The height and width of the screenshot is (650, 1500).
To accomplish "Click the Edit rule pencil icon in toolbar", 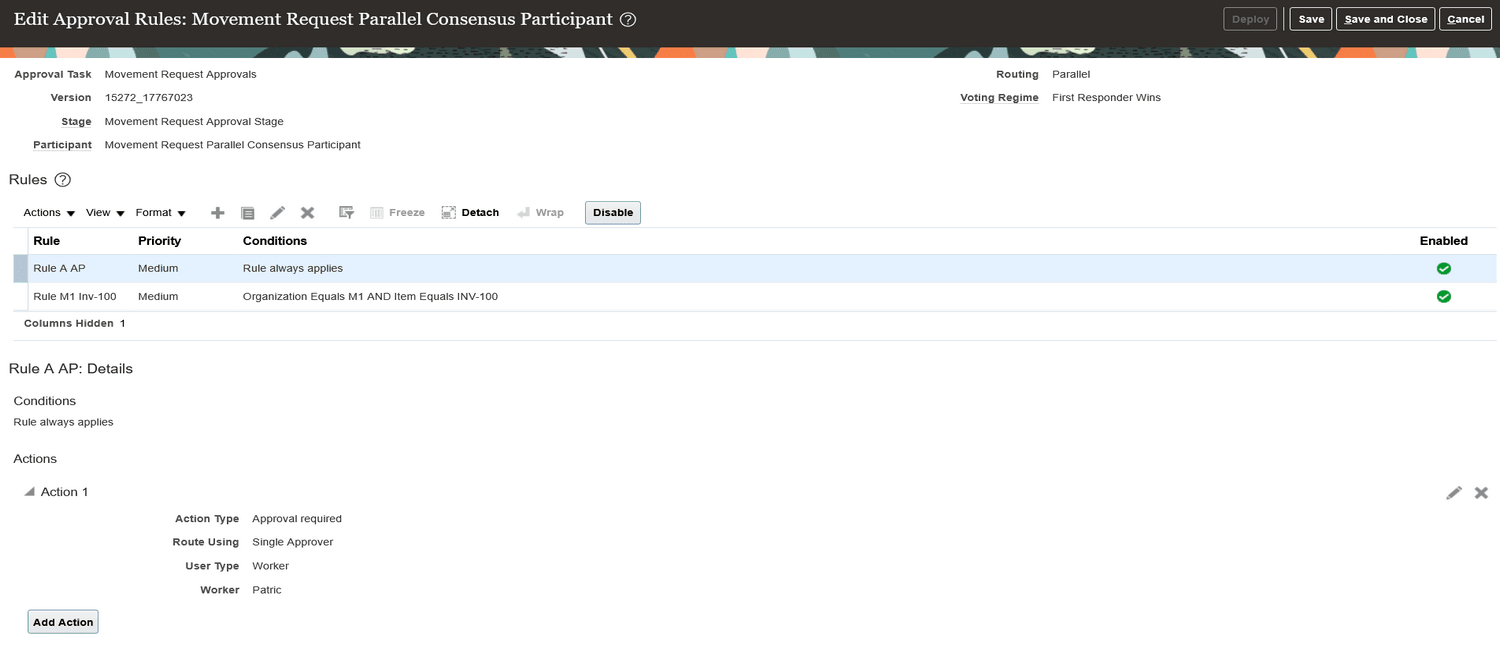I will click(278, 213).
